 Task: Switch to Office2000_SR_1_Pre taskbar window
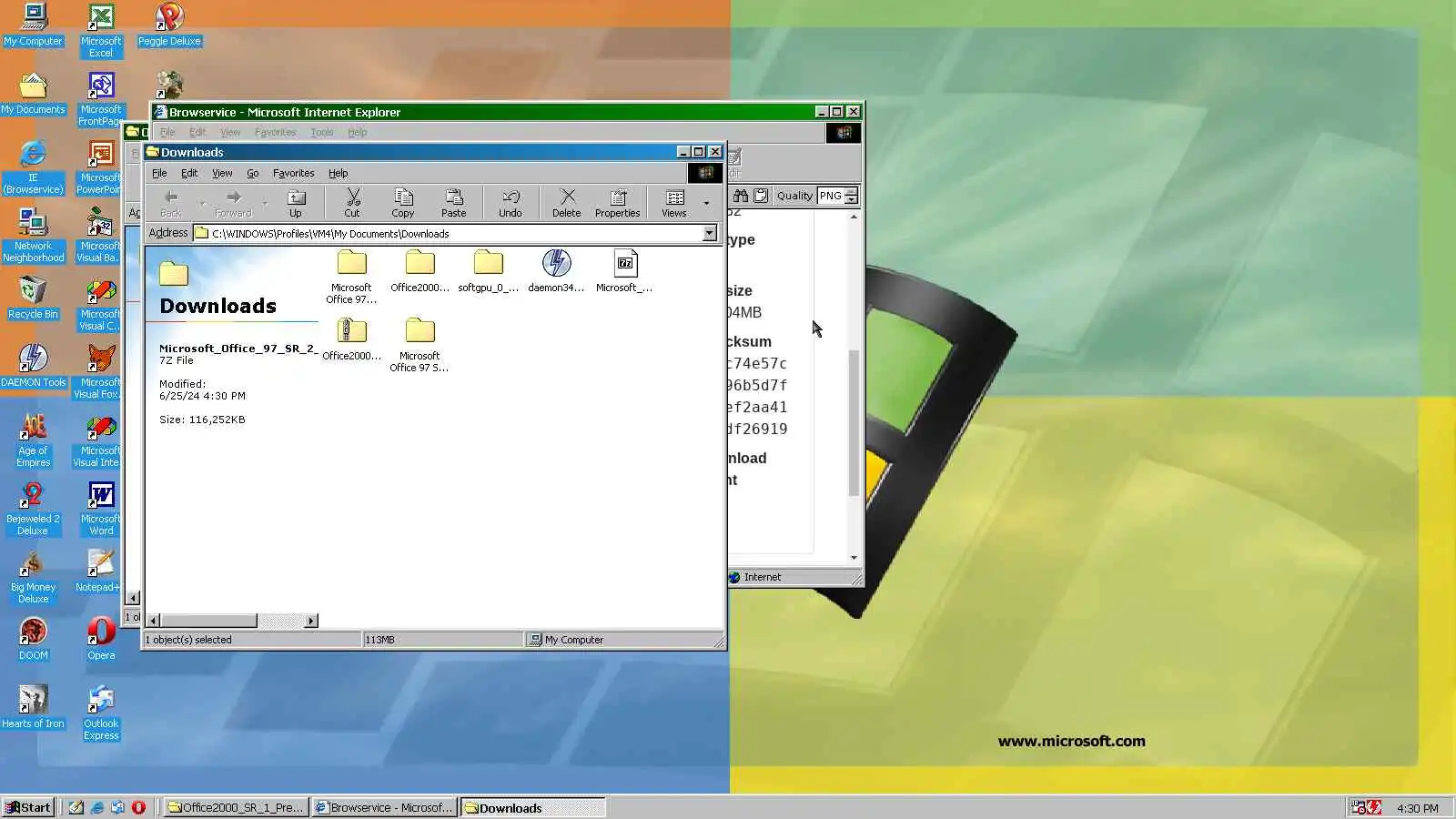(x=235, y=807)
